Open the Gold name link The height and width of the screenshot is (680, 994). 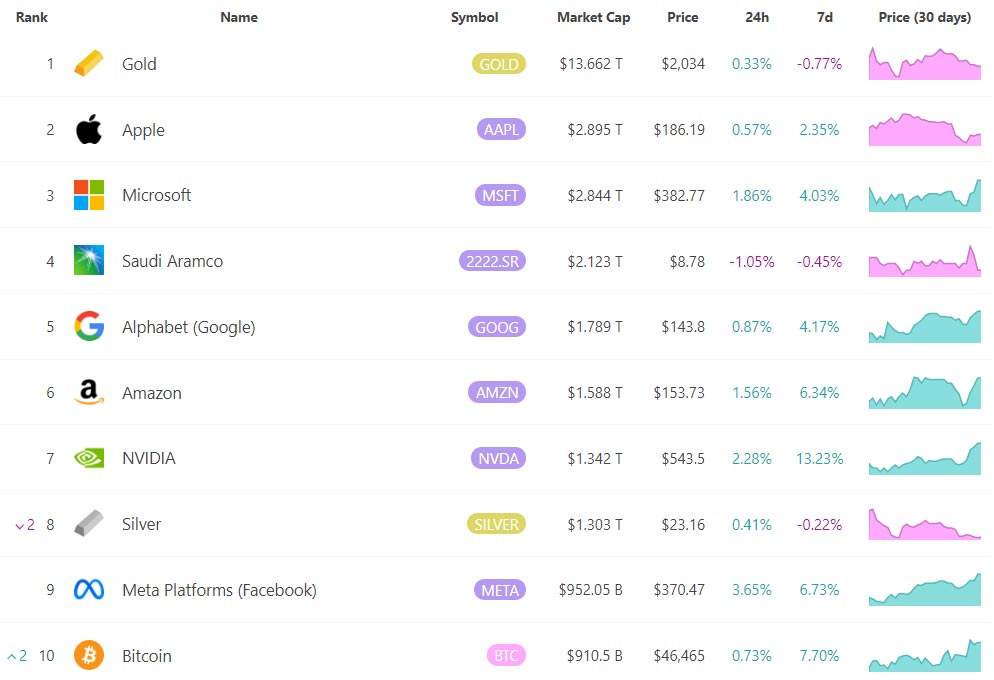(x=139, y=64)
